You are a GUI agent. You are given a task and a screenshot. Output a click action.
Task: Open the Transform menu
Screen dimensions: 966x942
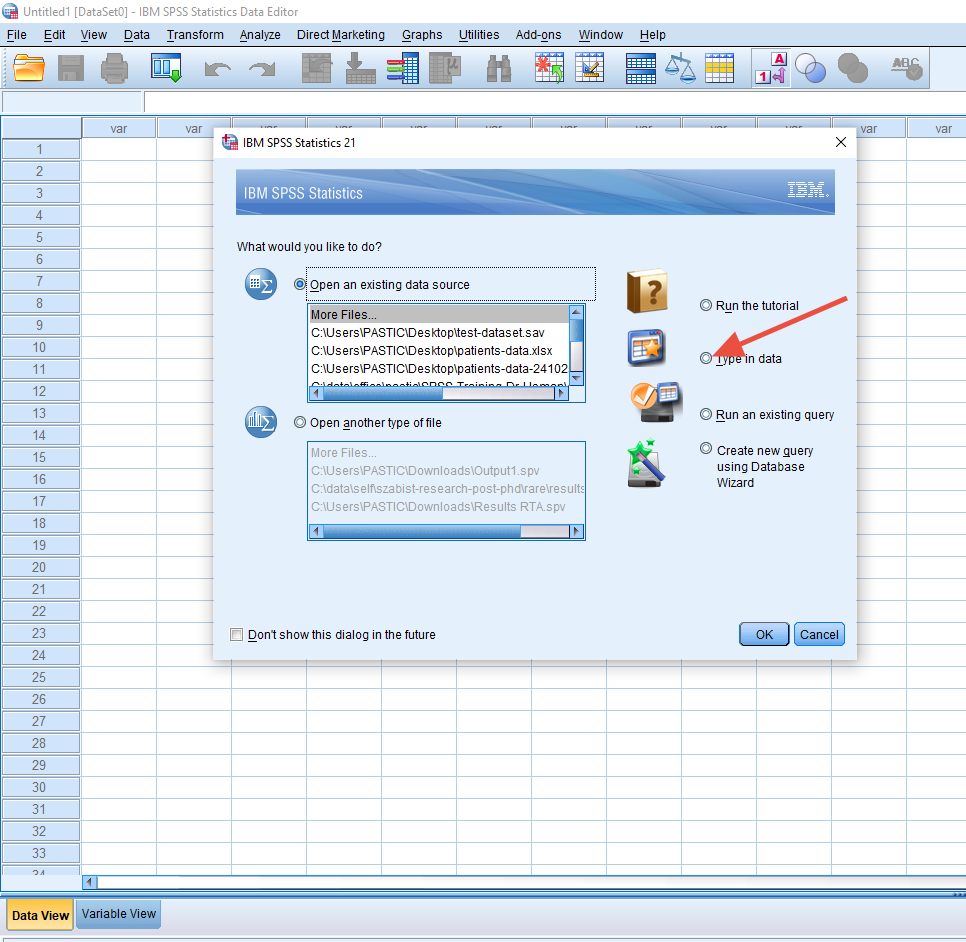tap(195, 35)
